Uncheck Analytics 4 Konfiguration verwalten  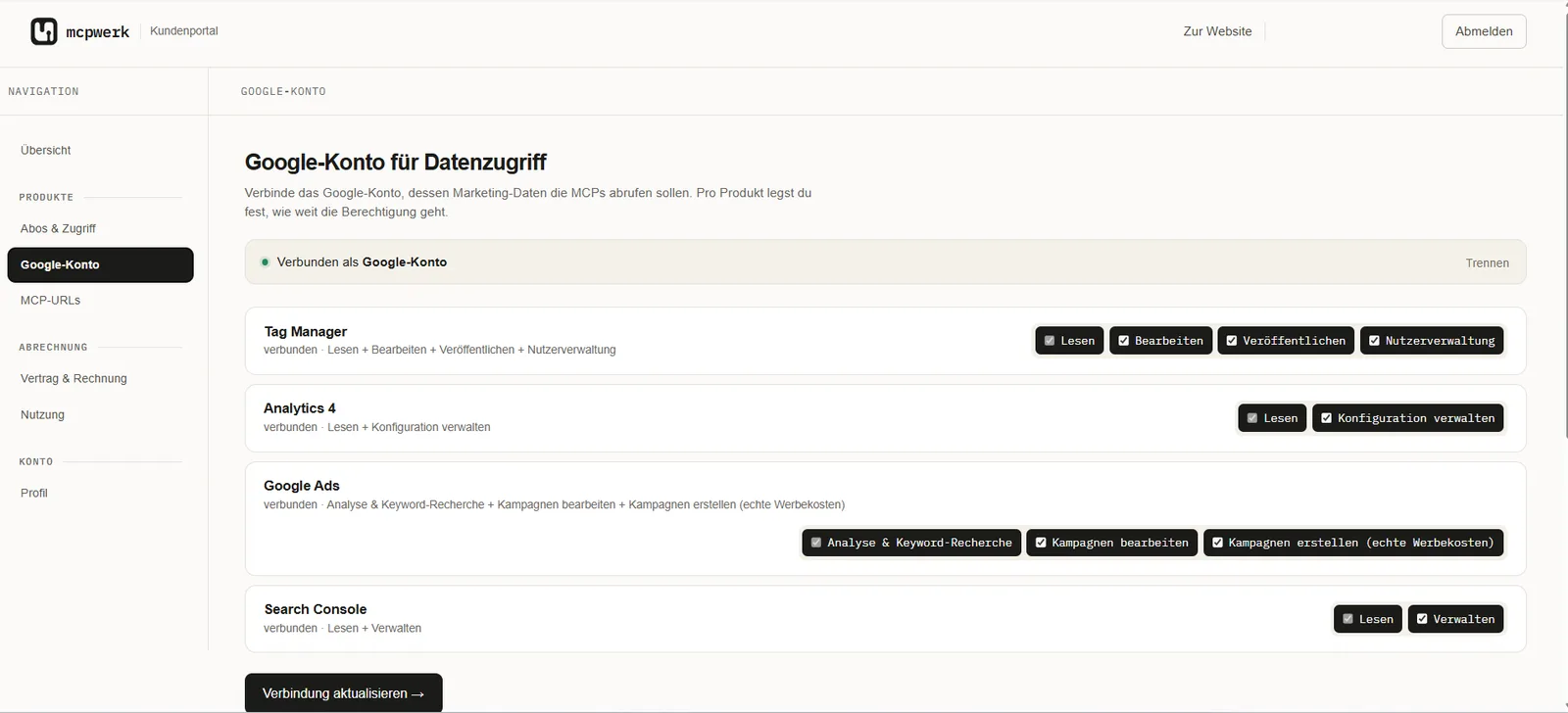(1326, 418)
